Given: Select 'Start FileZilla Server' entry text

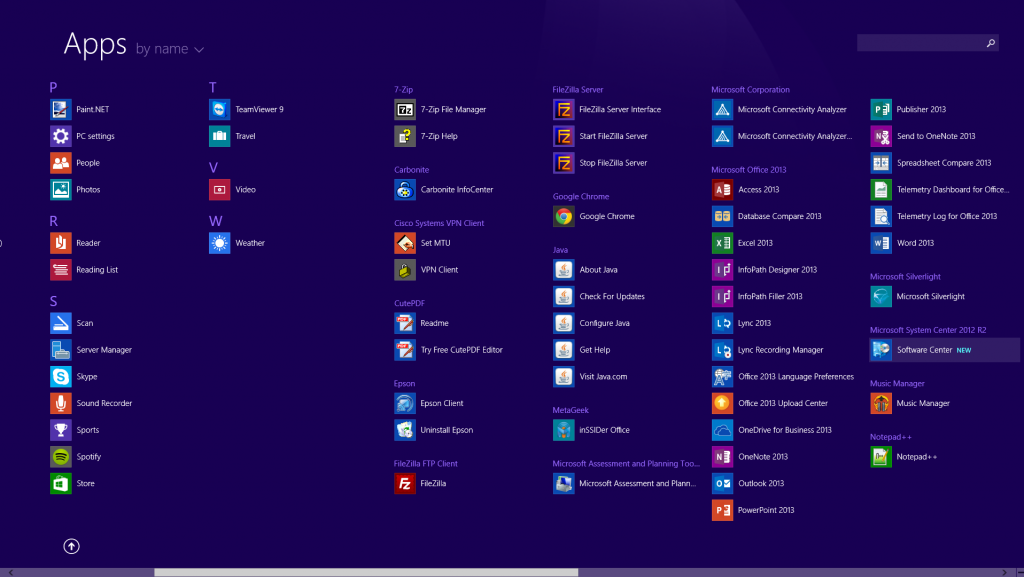Looking at the screenshot, I should [x=613, y=136].
